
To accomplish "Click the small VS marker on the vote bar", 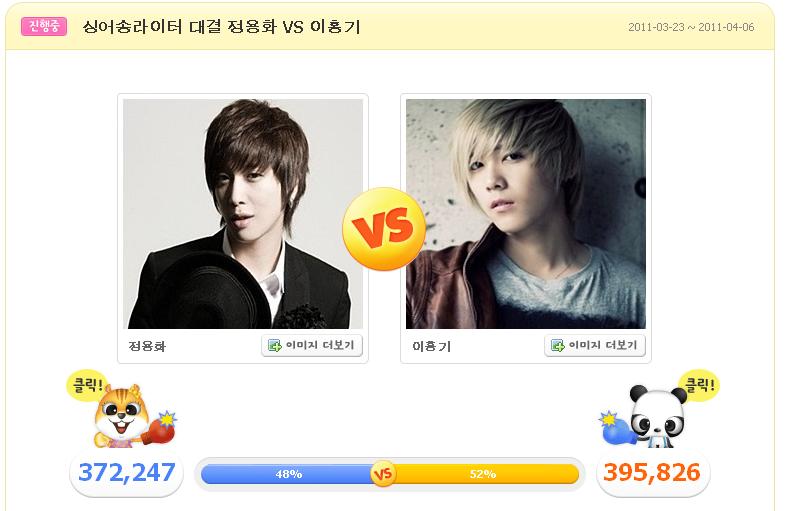I will click(x=383, y=474).
